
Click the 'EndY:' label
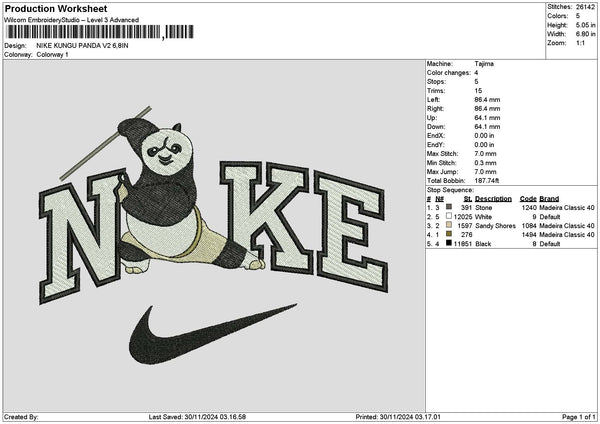tap(436, 145)
